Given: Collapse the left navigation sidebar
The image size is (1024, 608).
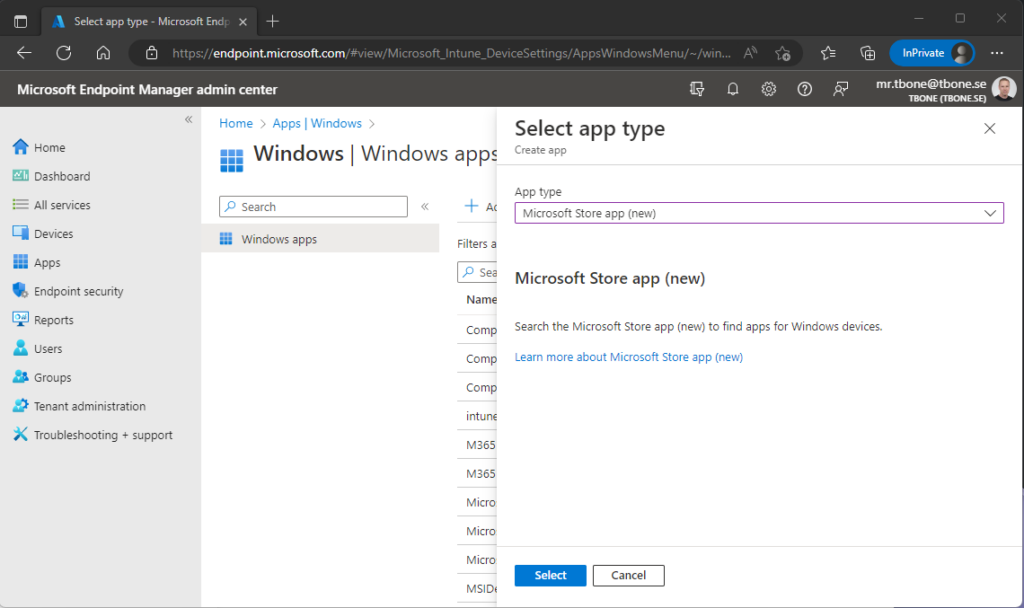Looking at the screenshot, I should pos(189,120).
